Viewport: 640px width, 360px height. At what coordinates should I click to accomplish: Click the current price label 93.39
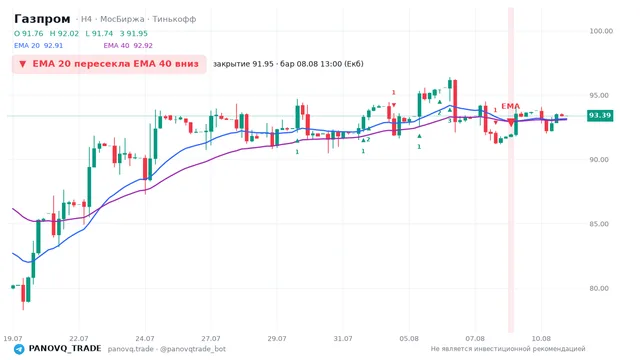click(x=600, y=116)
